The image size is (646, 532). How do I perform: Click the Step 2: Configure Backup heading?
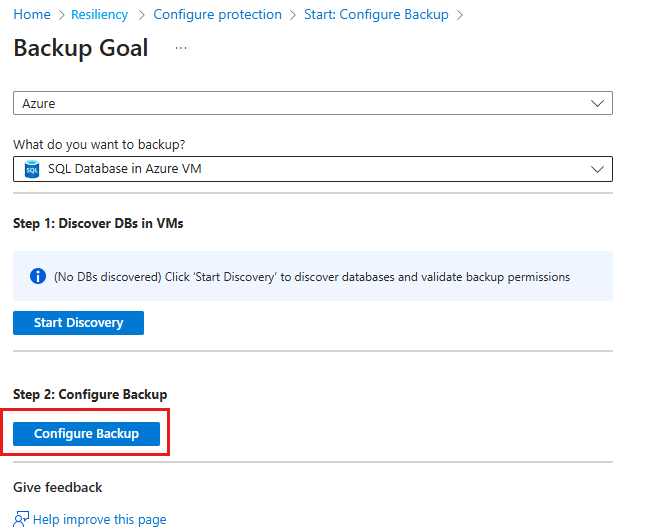(90, 394)
